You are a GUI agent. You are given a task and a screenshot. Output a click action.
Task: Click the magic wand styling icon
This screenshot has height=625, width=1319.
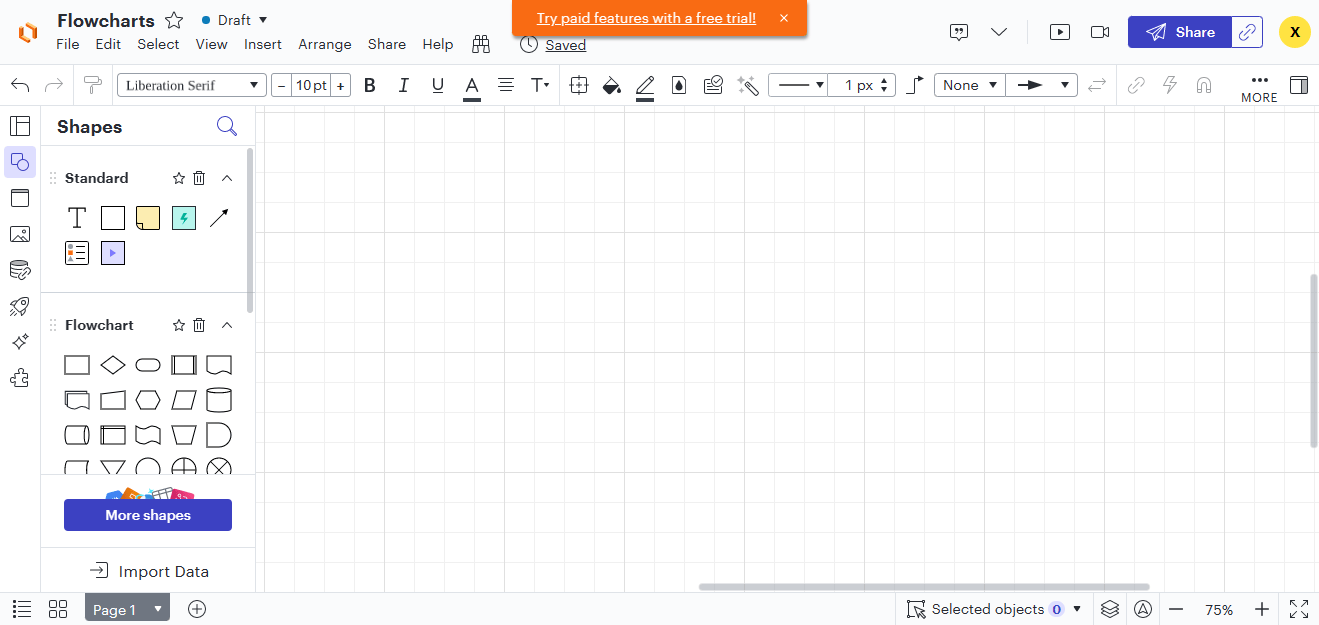pos(747,85)
